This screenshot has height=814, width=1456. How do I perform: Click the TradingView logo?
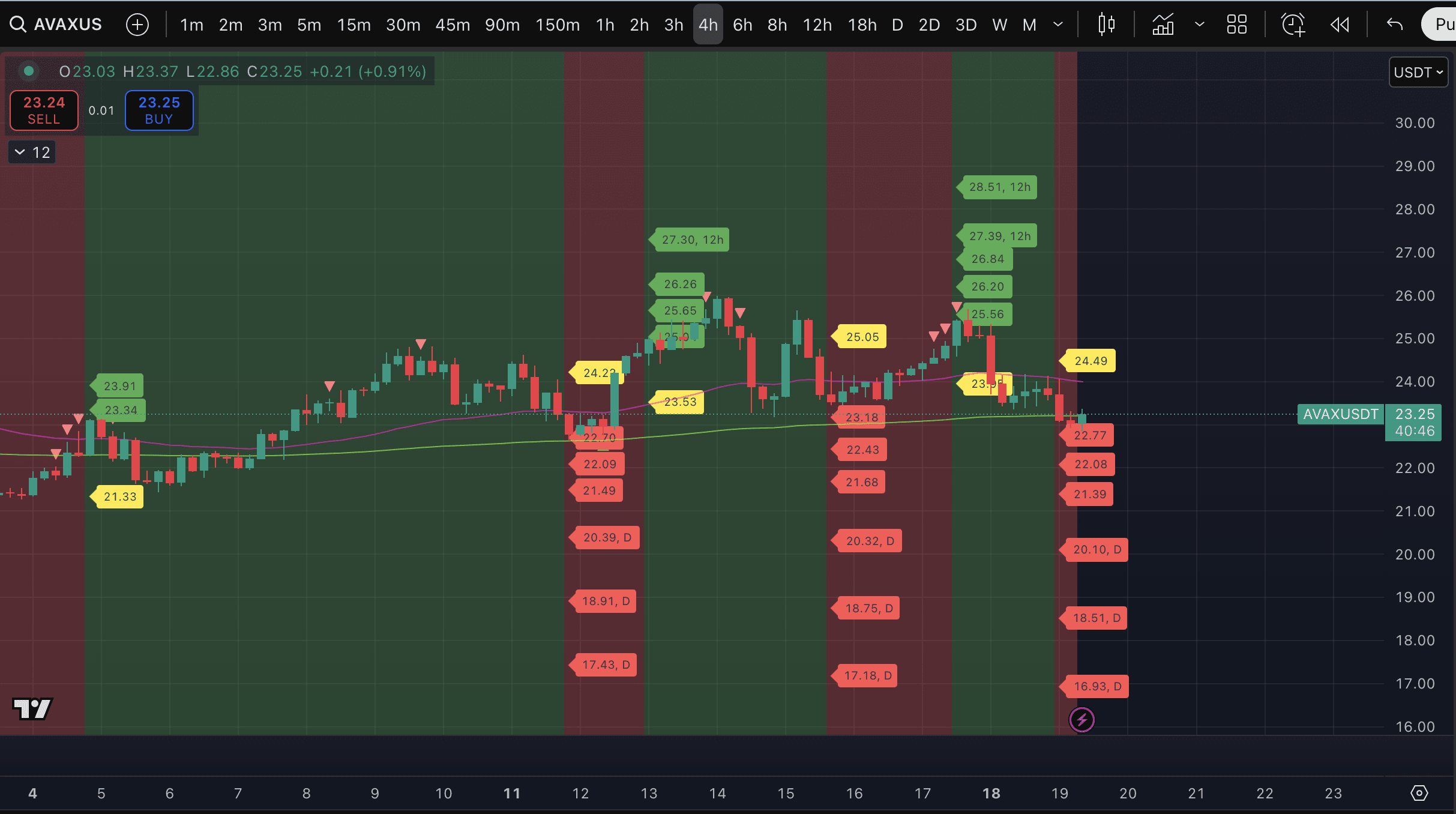tap(33, 708)
